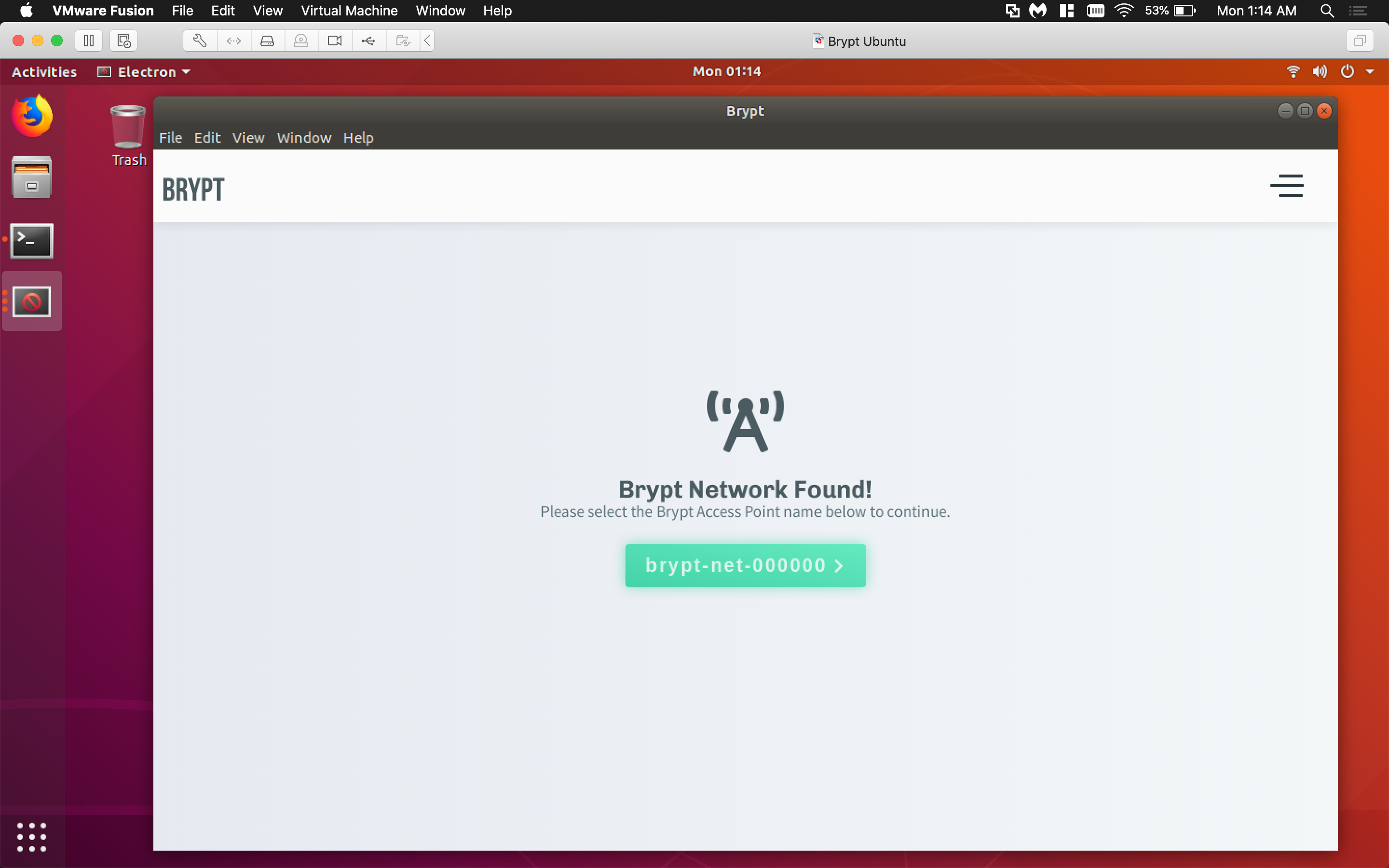
Task: Click the brypt-net-000000 access point button
Action: coord(745,565)
